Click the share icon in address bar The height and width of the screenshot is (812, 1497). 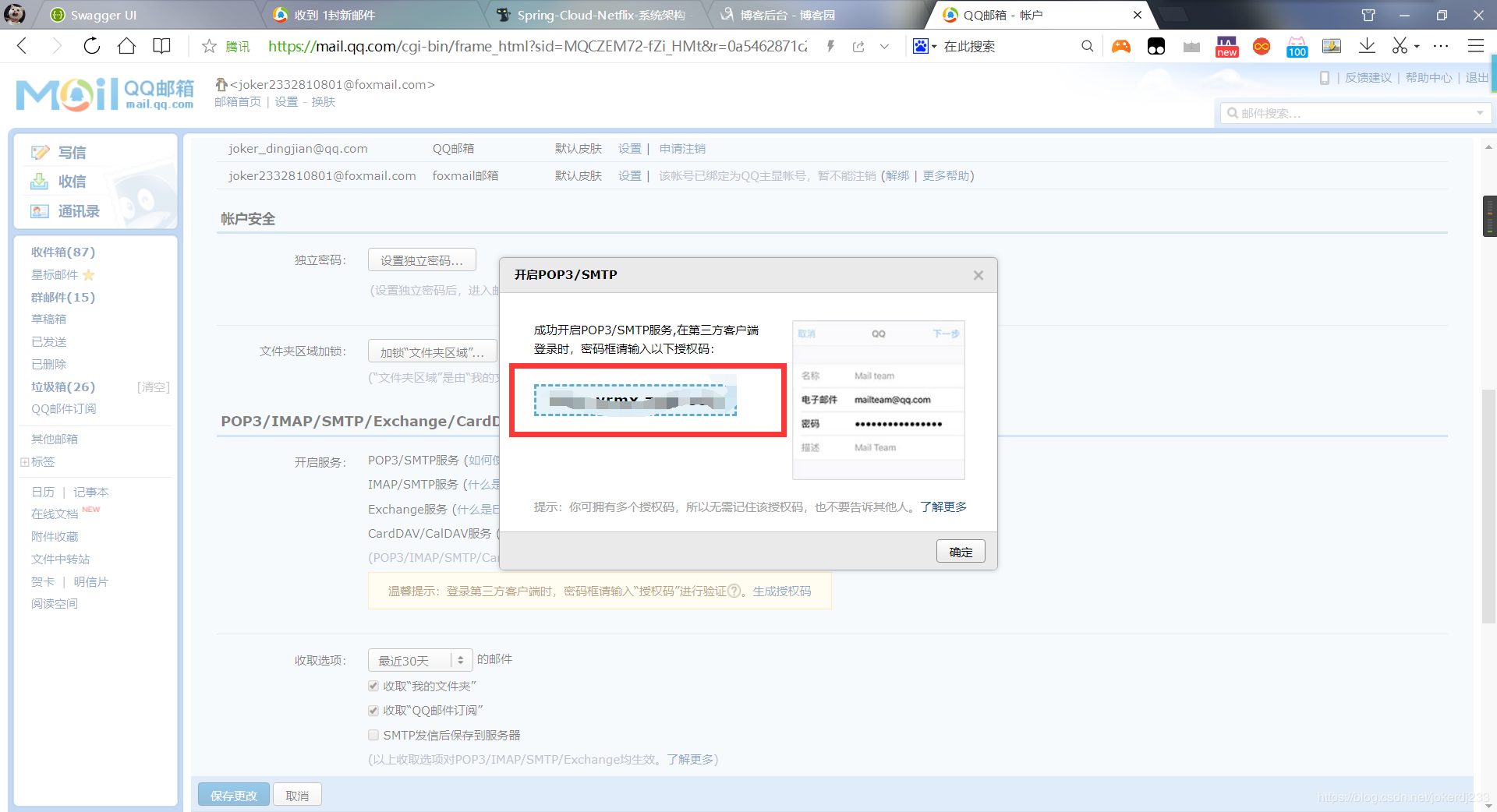[858, 47]
